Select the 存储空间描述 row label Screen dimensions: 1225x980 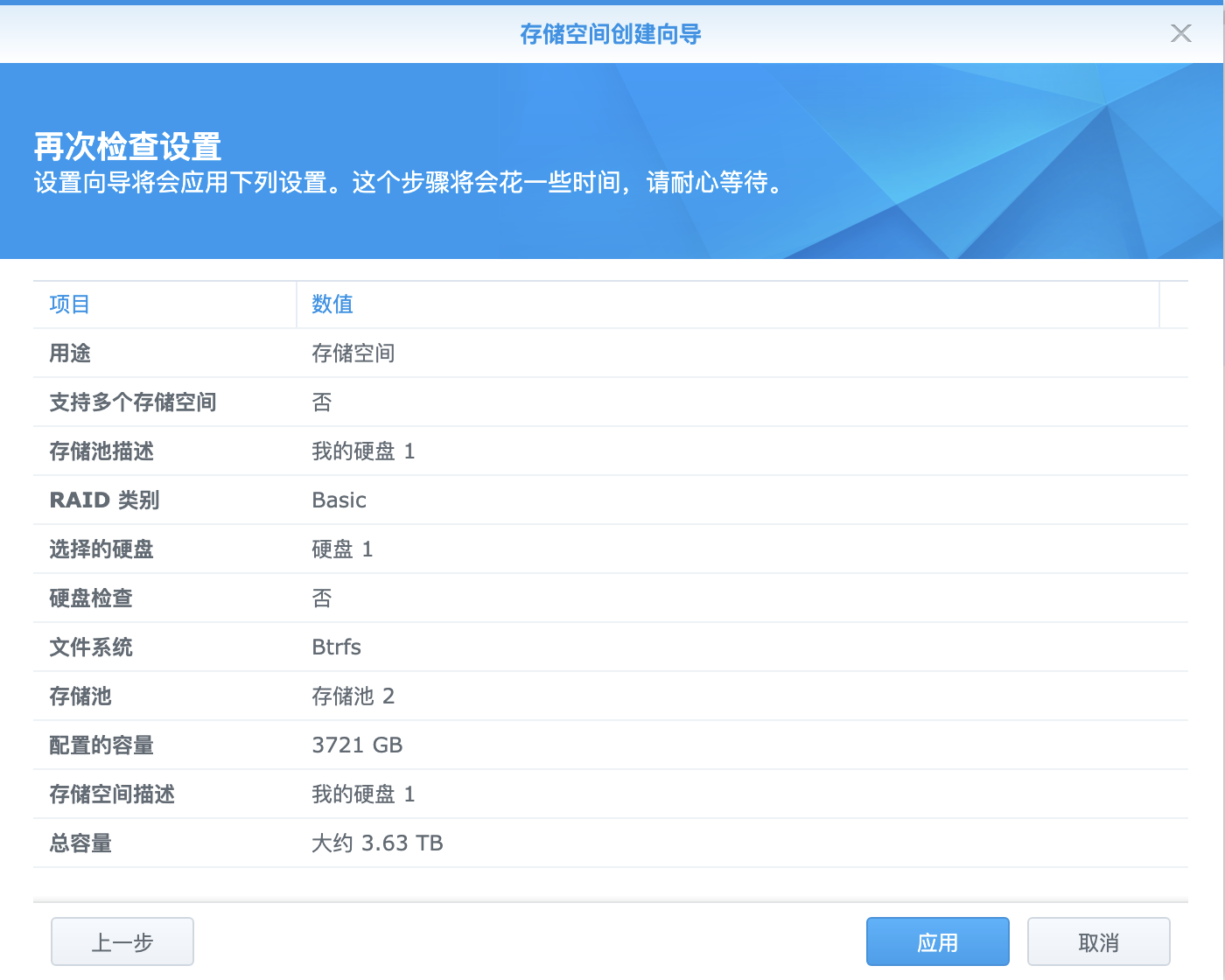tap(112, 794)
